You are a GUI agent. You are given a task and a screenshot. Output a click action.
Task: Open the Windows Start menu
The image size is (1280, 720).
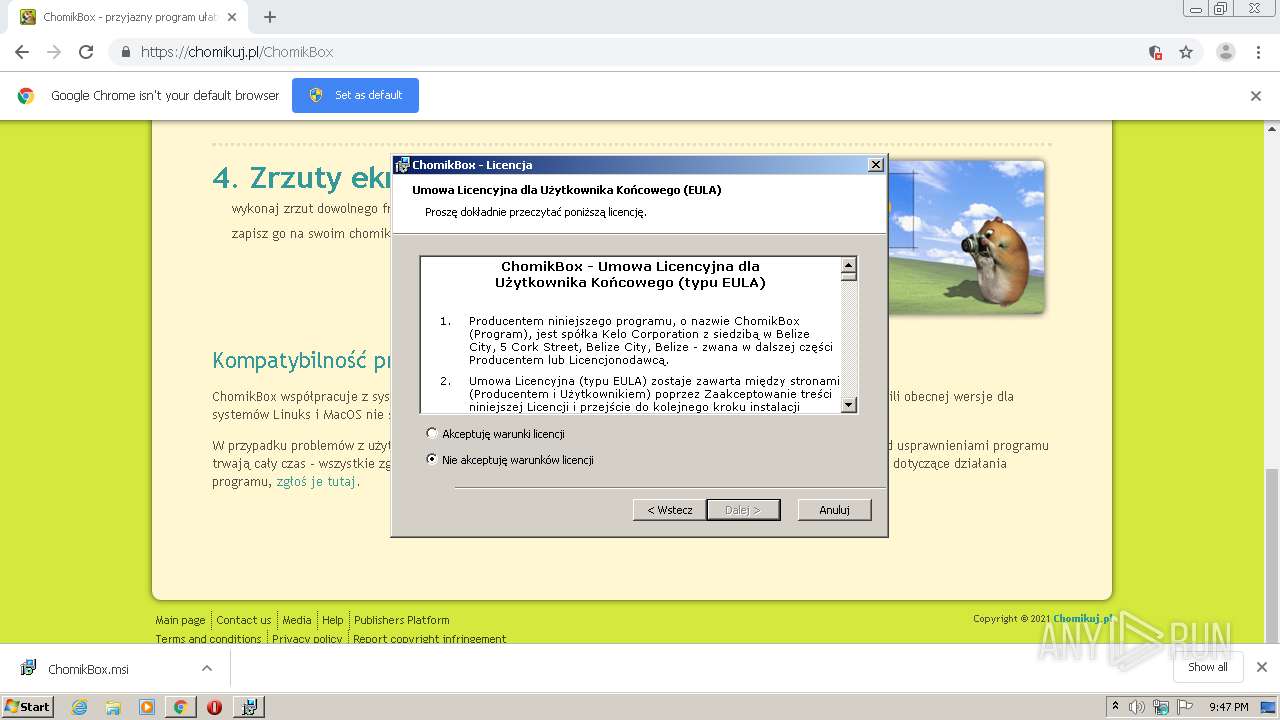click(27, 706)
